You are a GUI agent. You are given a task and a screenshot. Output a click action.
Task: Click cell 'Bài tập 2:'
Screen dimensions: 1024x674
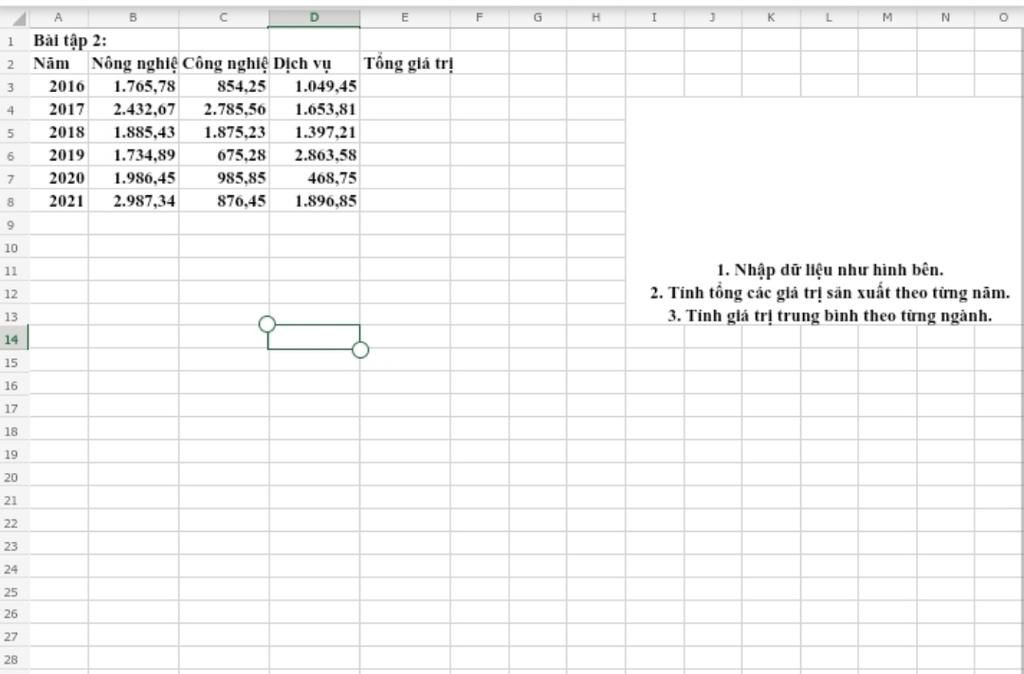click(59, 40)
